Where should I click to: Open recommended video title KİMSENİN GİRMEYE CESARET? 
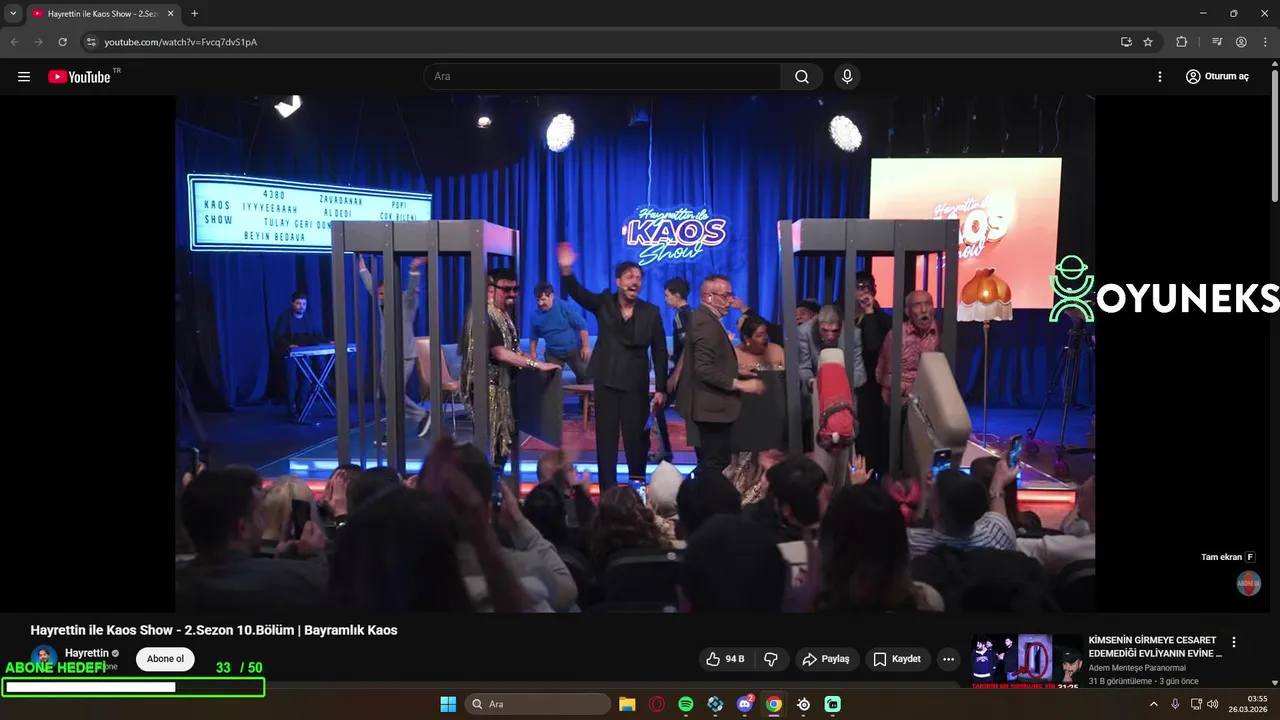coord(1155,646)
